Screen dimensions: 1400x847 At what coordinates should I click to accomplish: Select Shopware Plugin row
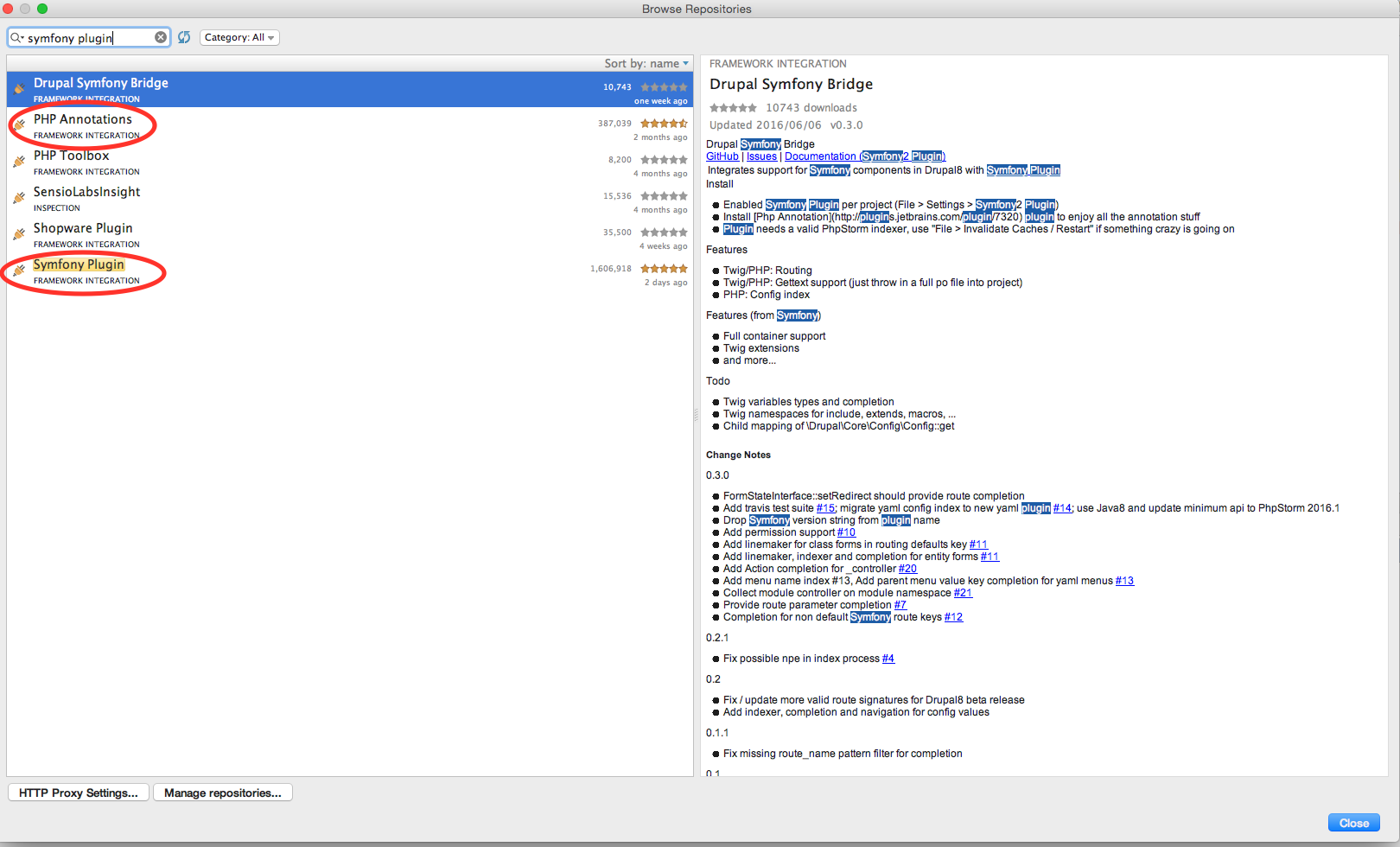click(x=350, y=235)
